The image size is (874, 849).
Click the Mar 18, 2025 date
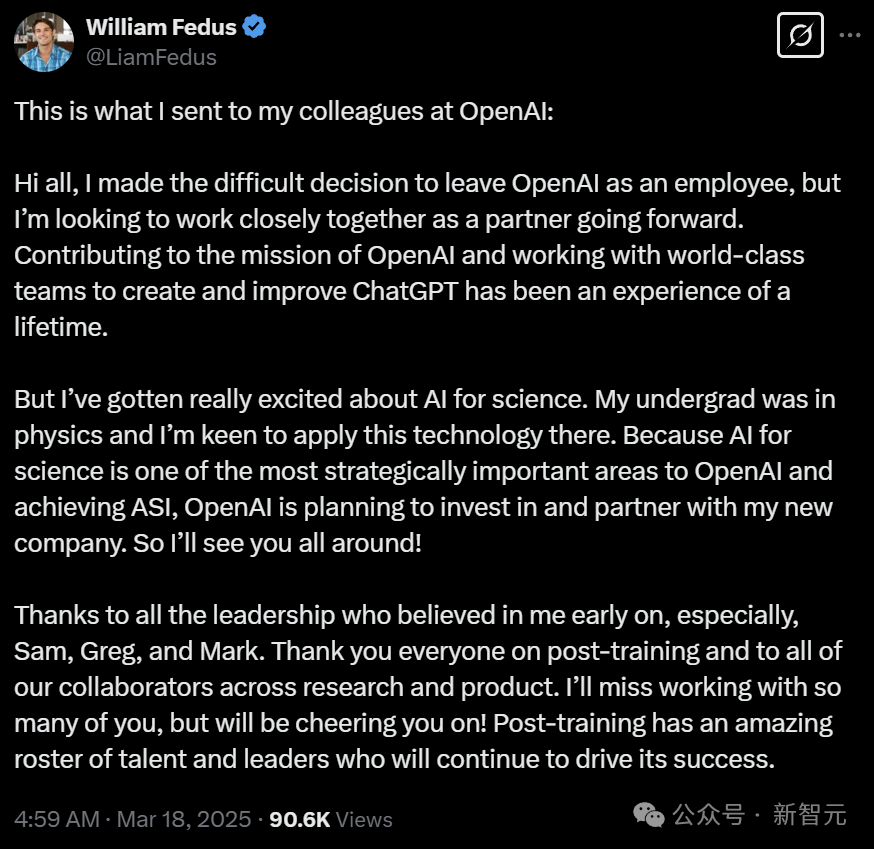(x=184, y=819)
